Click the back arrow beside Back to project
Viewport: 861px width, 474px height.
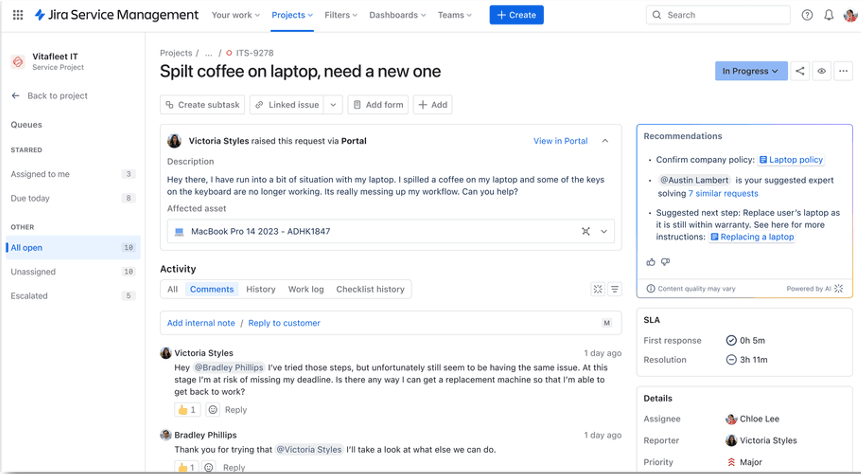15,96
